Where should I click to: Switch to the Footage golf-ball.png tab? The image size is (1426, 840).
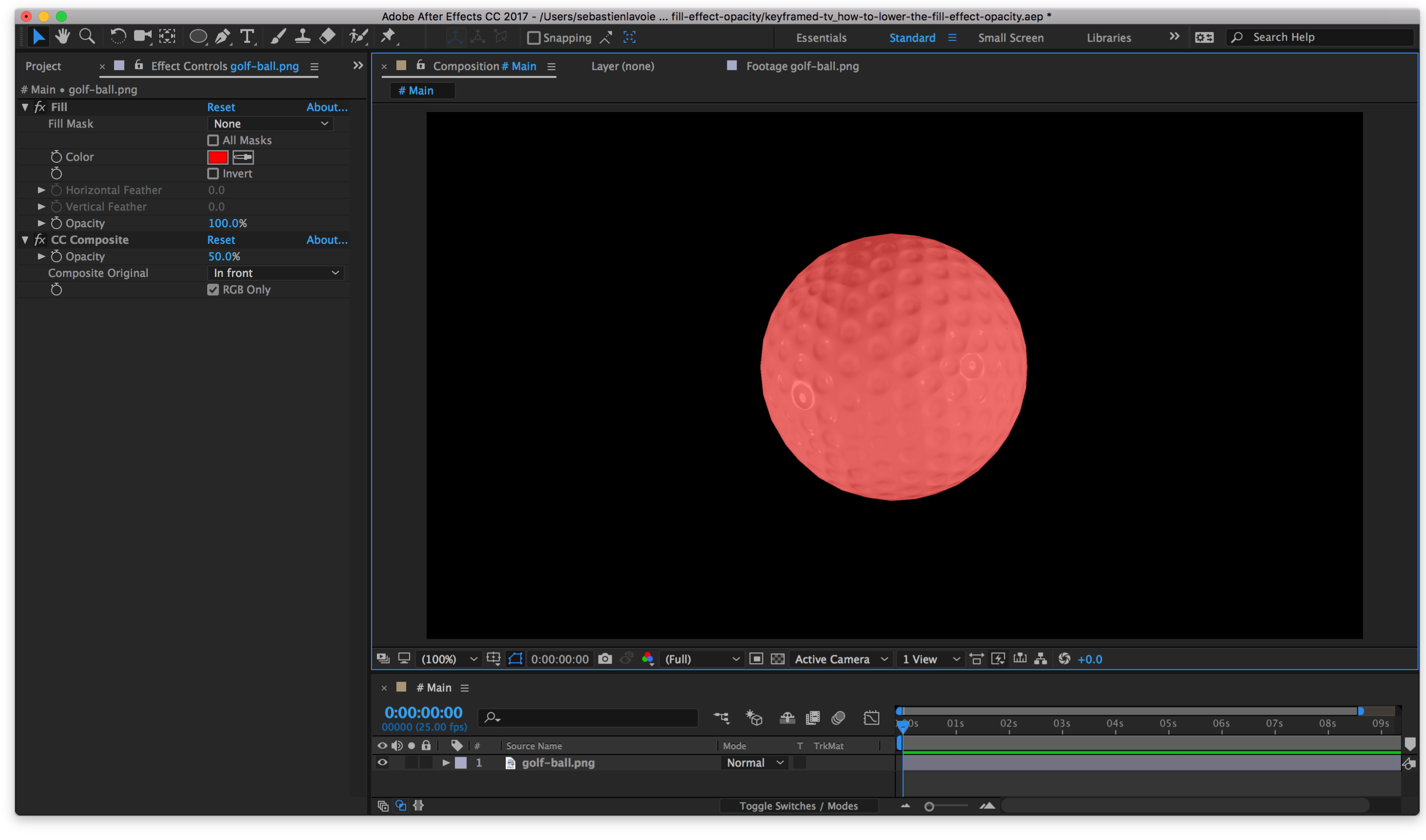pyautogui.click(x=802, y=66)
